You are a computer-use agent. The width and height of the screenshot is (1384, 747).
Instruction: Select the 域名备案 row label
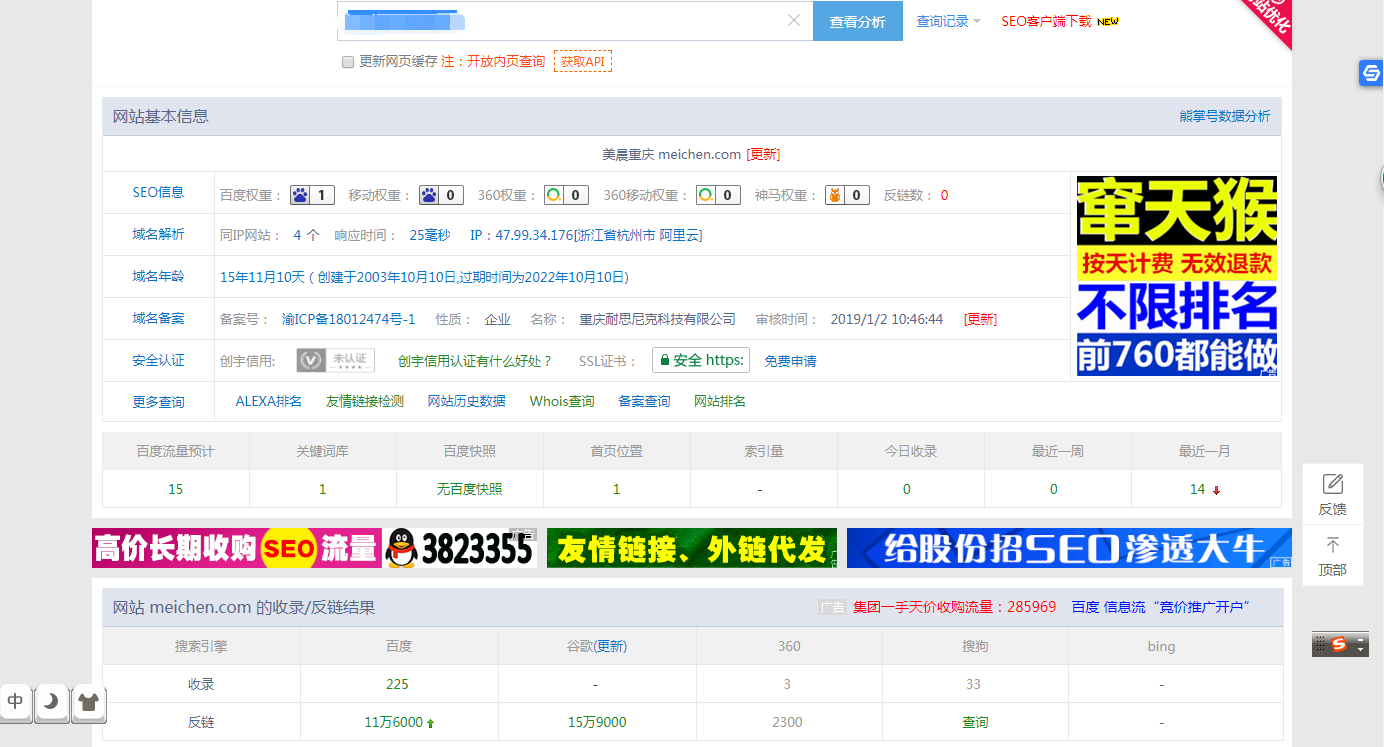pyautogui.click(x=158, y=318)
